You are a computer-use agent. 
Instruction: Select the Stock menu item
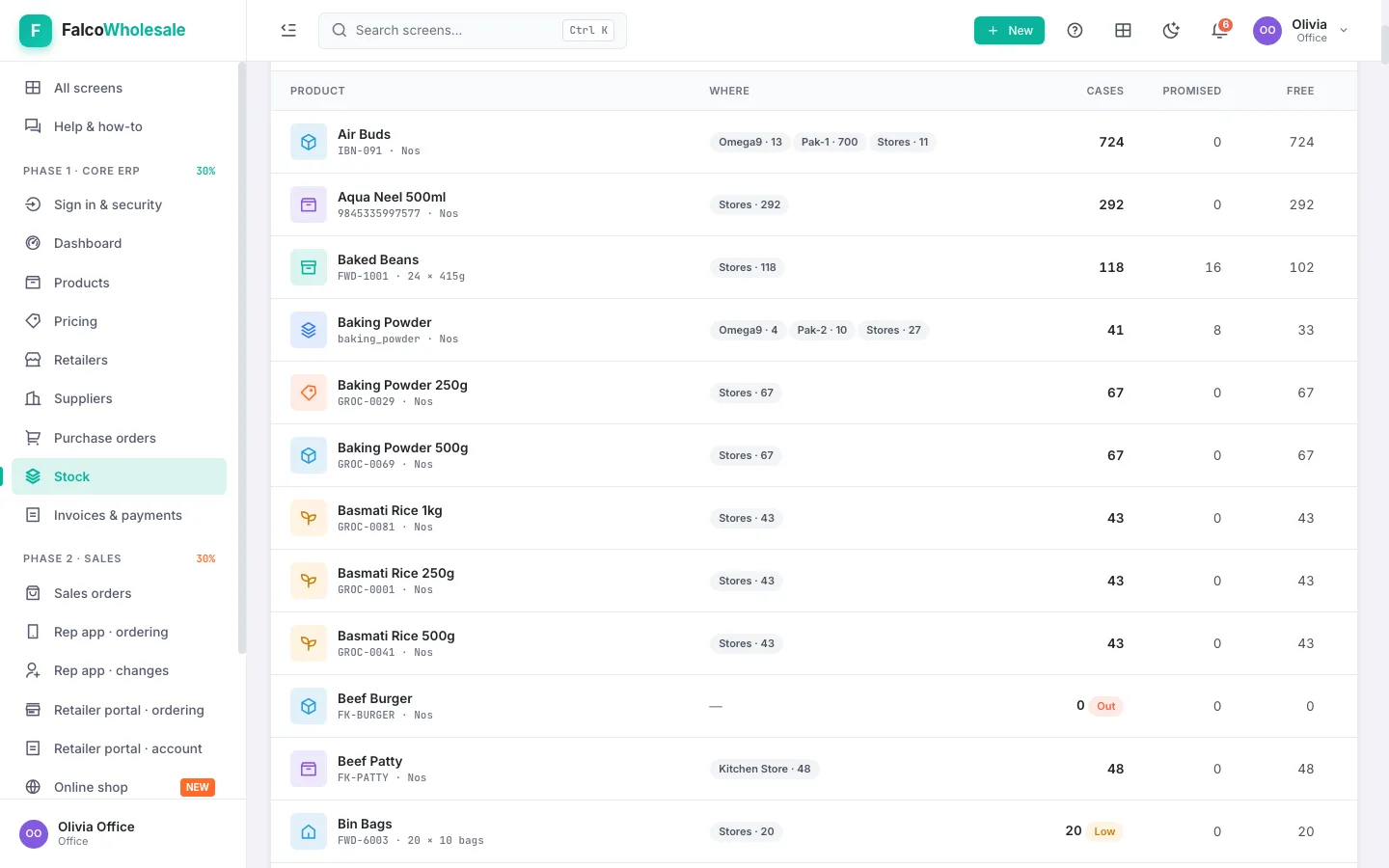coord(120,476)
